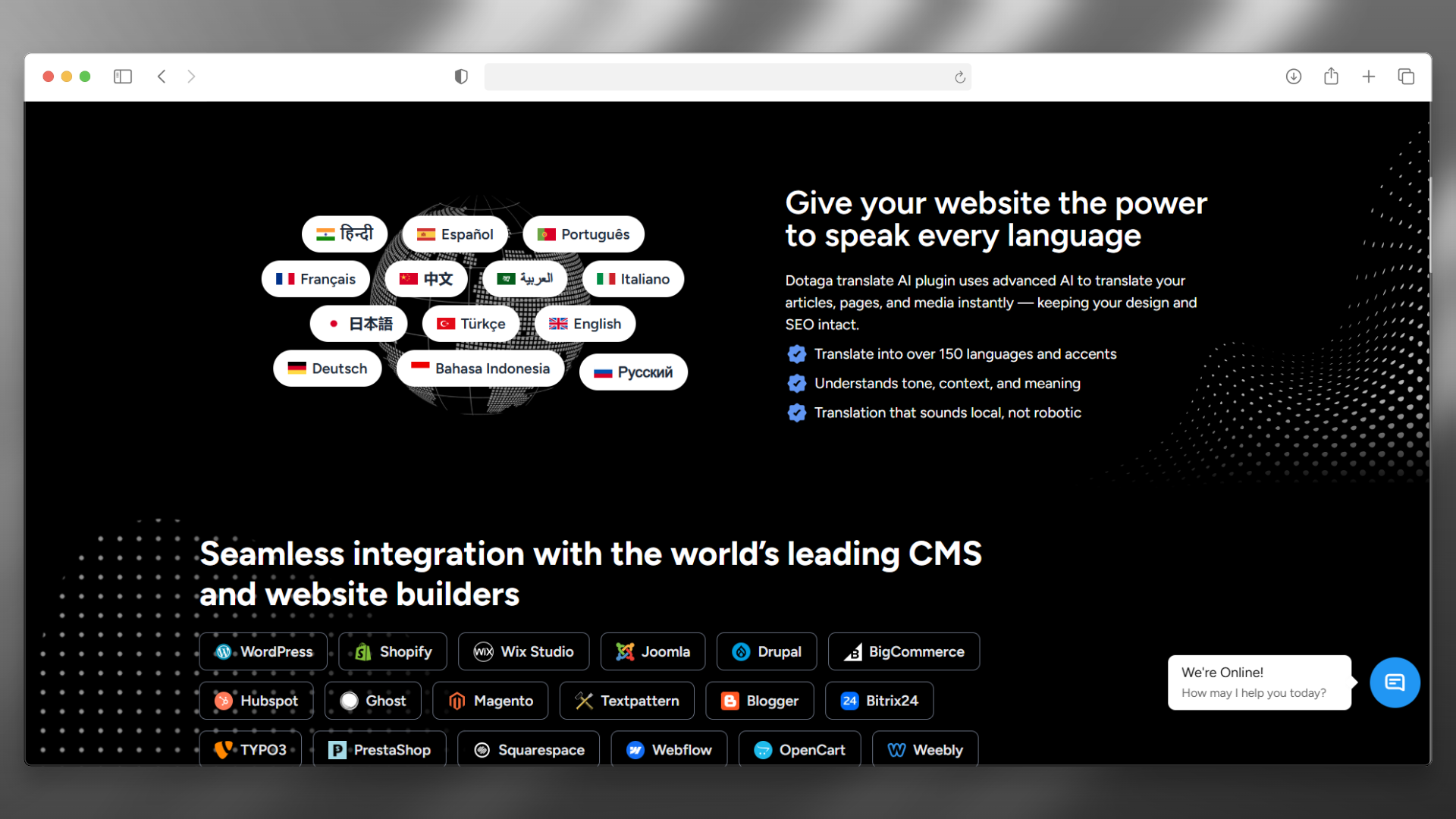Viewport: 1456px width, 819px height.
Task: Click the address bar field
Action: point(728,77)
